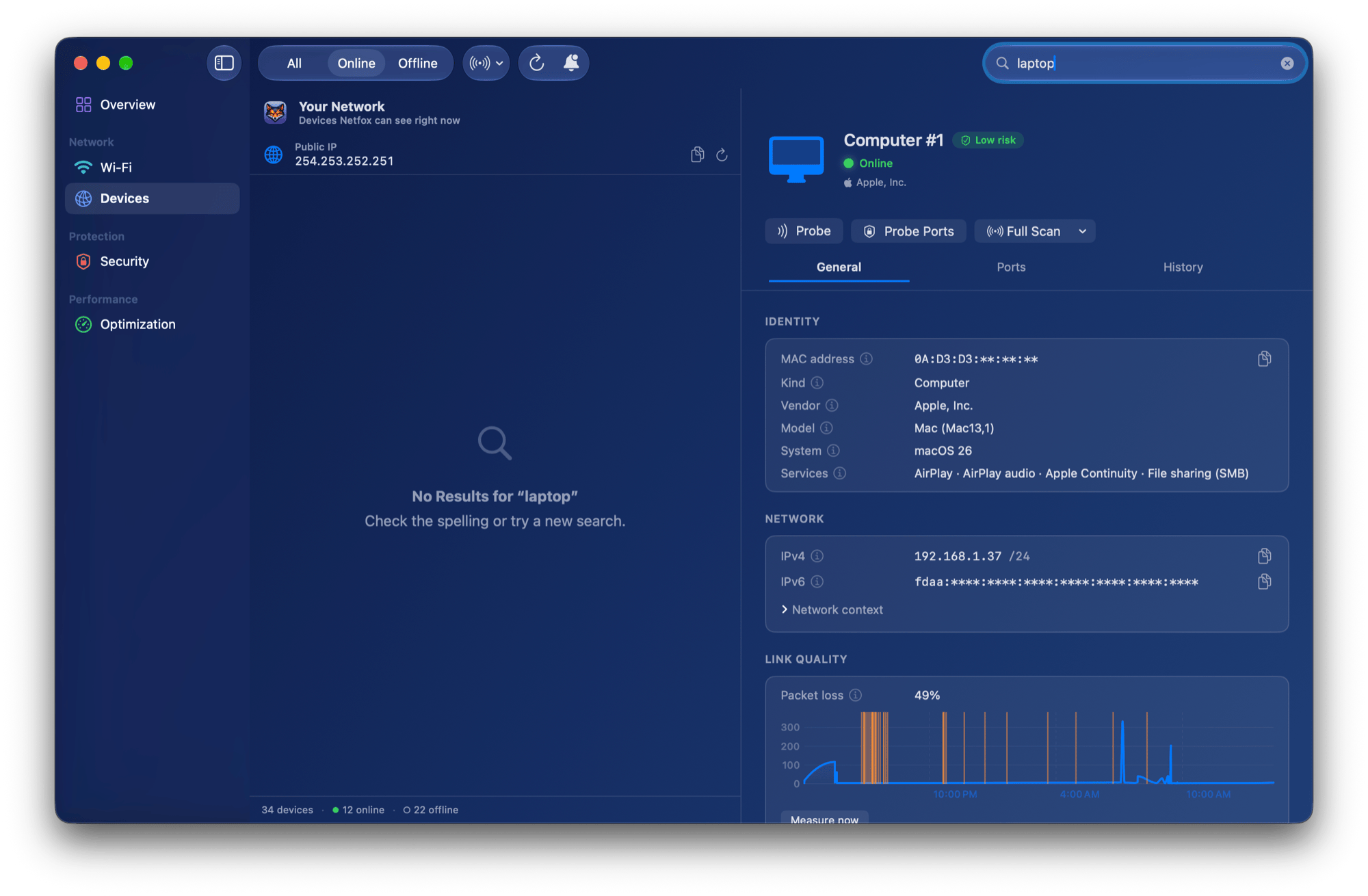Image resolution: width=1368 pixels, height=896 pixels.
Task: Click the System value macOS 26
Action: coord(943,451)
